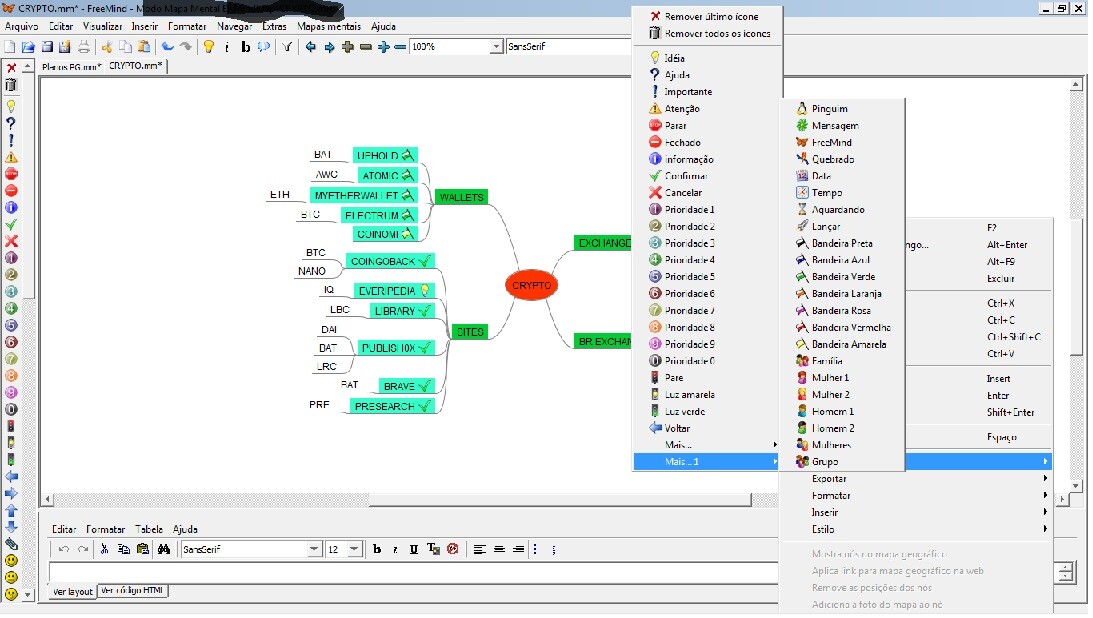Choose the FreeMind butterfly icon entry
The image size is (1093, 618).
[x=831, y=142]
